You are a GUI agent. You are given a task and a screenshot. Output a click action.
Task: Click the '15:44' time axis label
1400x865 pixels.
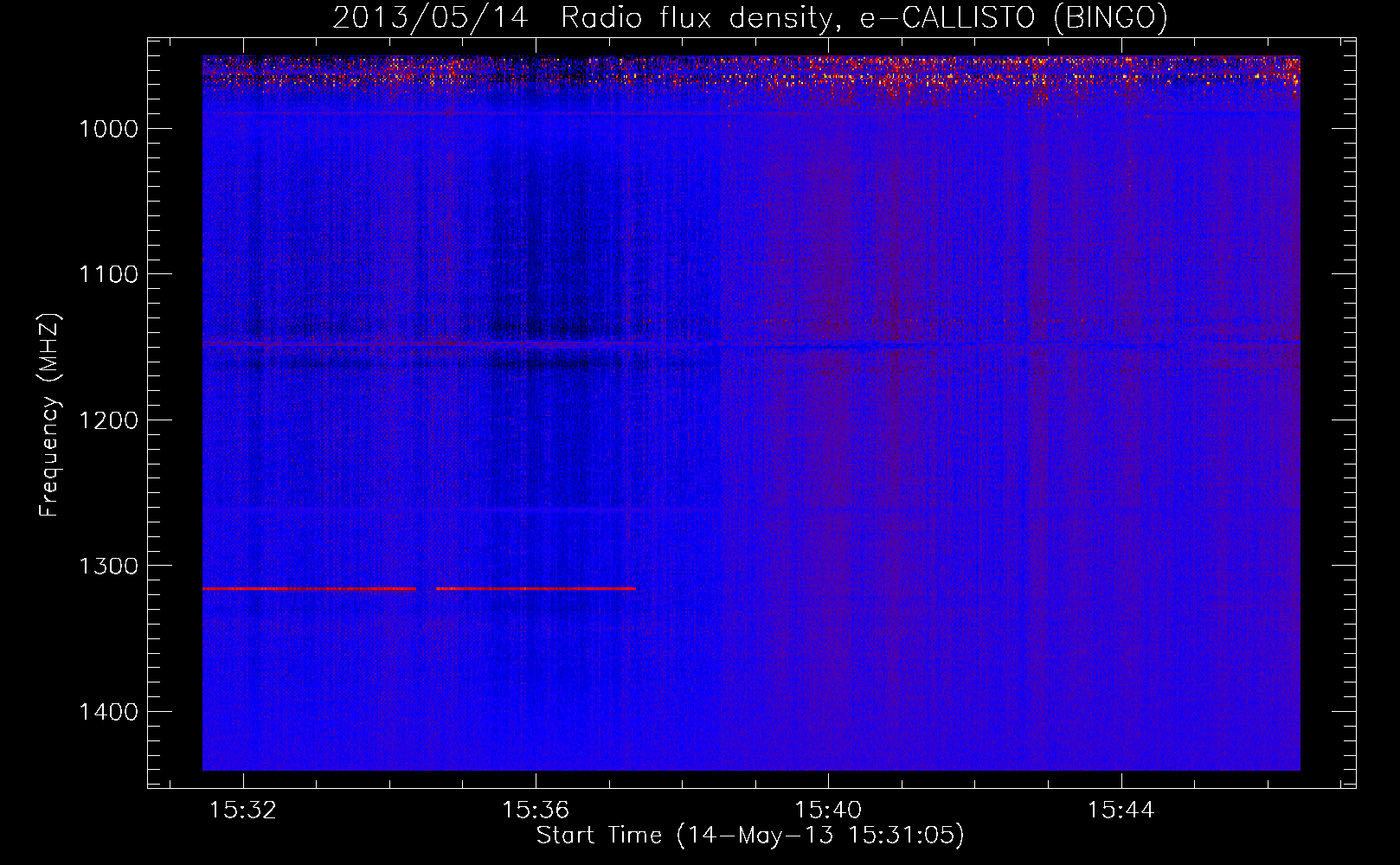coord(1121,811)
